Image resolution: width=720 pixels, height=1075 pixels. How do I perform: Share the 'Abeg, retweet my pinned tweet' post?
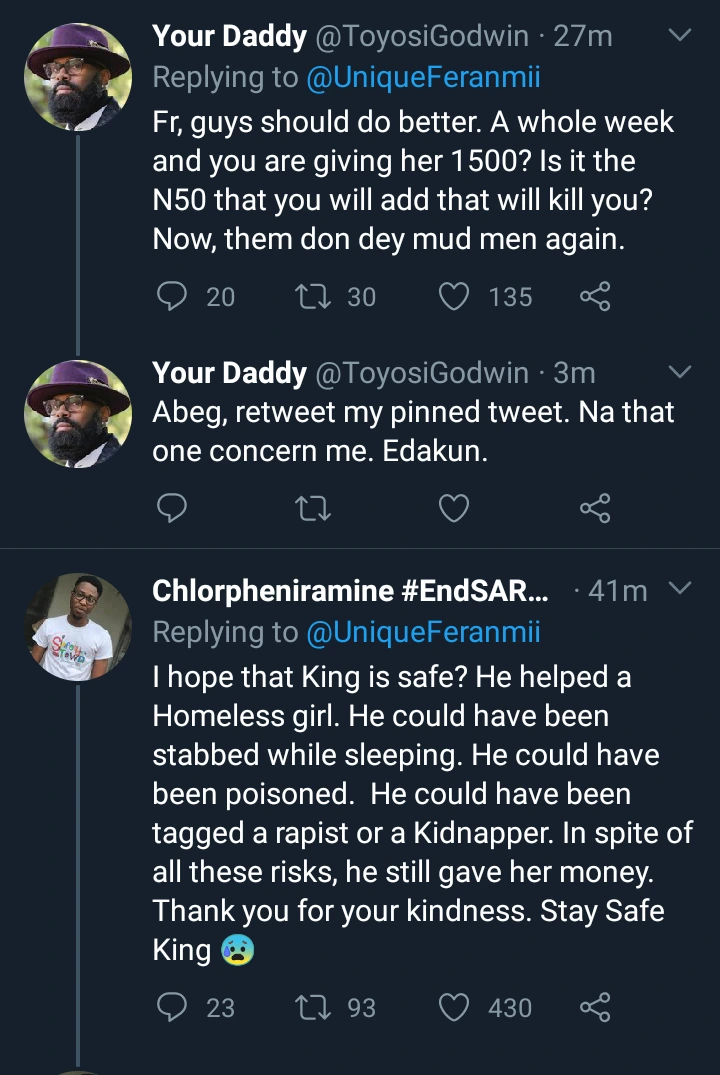pos(594,509)
